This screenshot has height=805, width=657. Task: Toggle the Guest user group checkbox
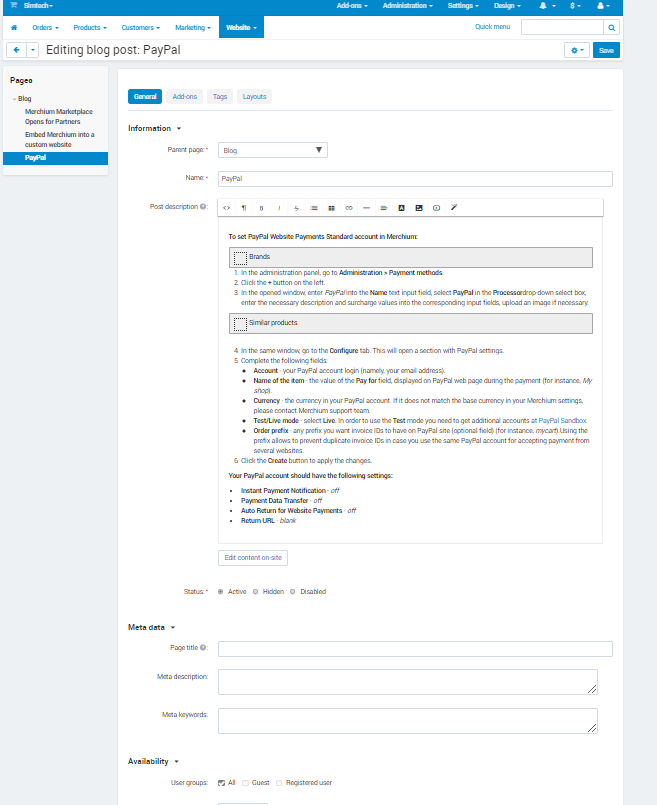click(245, 783)
